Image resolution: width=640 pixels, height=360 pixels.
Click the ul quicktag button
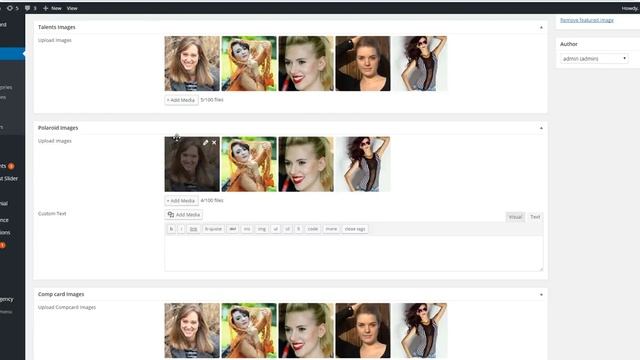pos(276,229)
